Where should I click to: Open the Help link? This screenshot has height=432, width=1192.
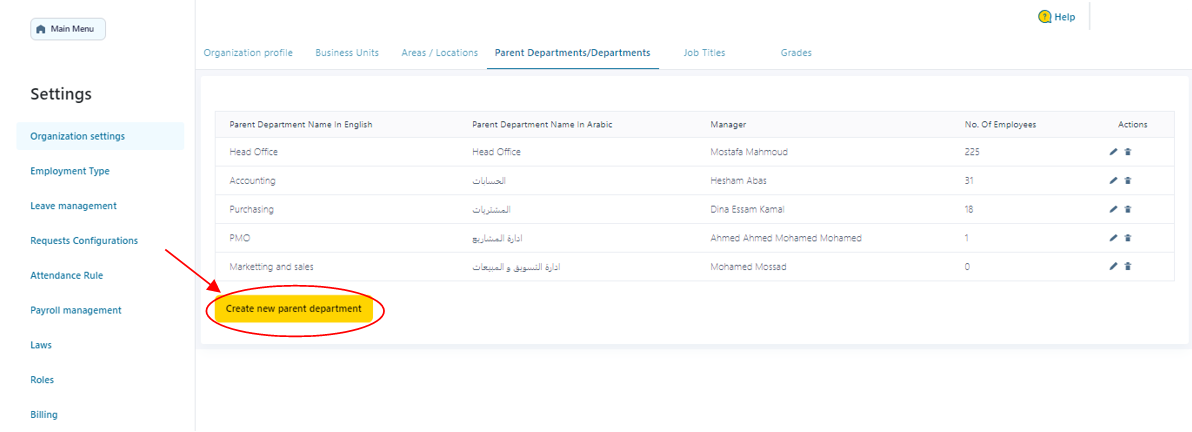(x=1058, y=17)
